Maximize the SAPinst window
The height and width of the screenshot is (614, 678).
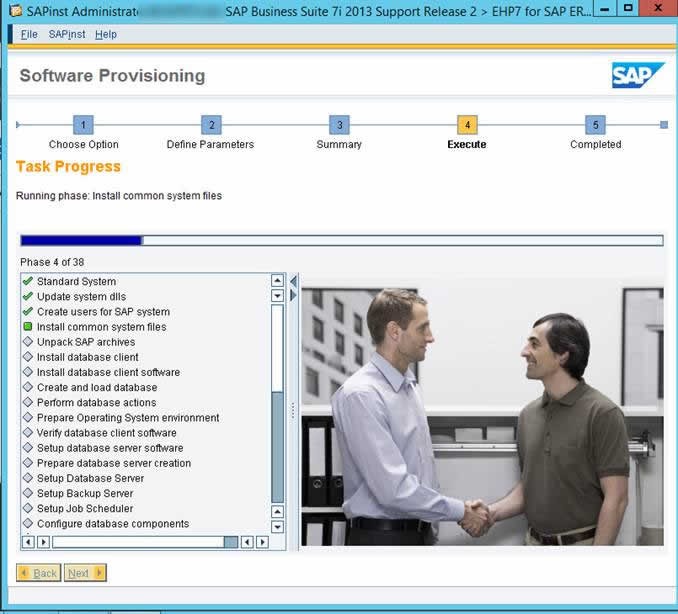tap(628, 9)
